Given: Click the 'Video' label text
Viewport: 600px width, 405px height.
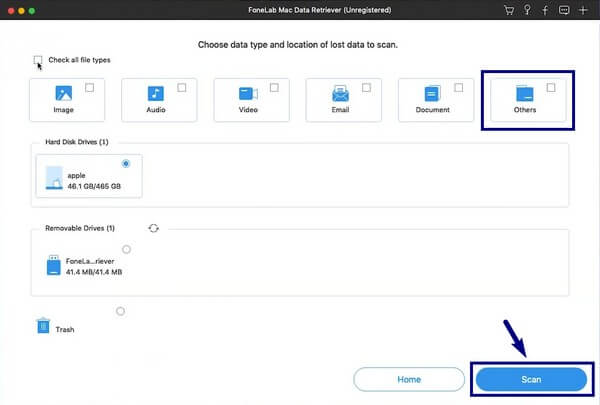Looking at the screenshot, I should pos(248,110).
